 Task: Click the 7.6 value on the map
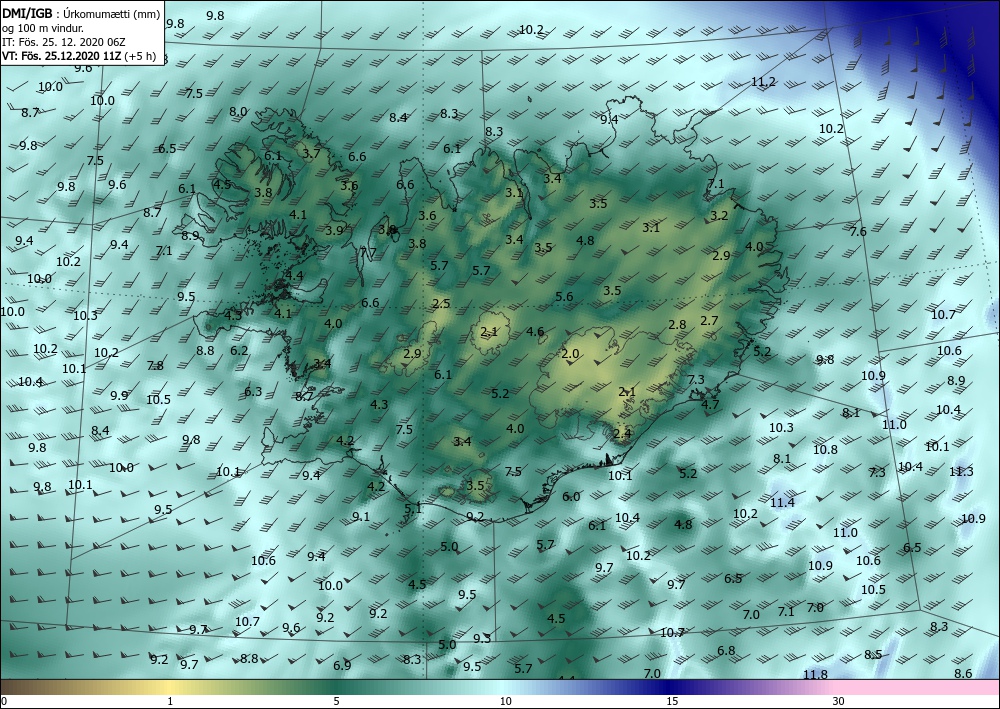point(858,231)
